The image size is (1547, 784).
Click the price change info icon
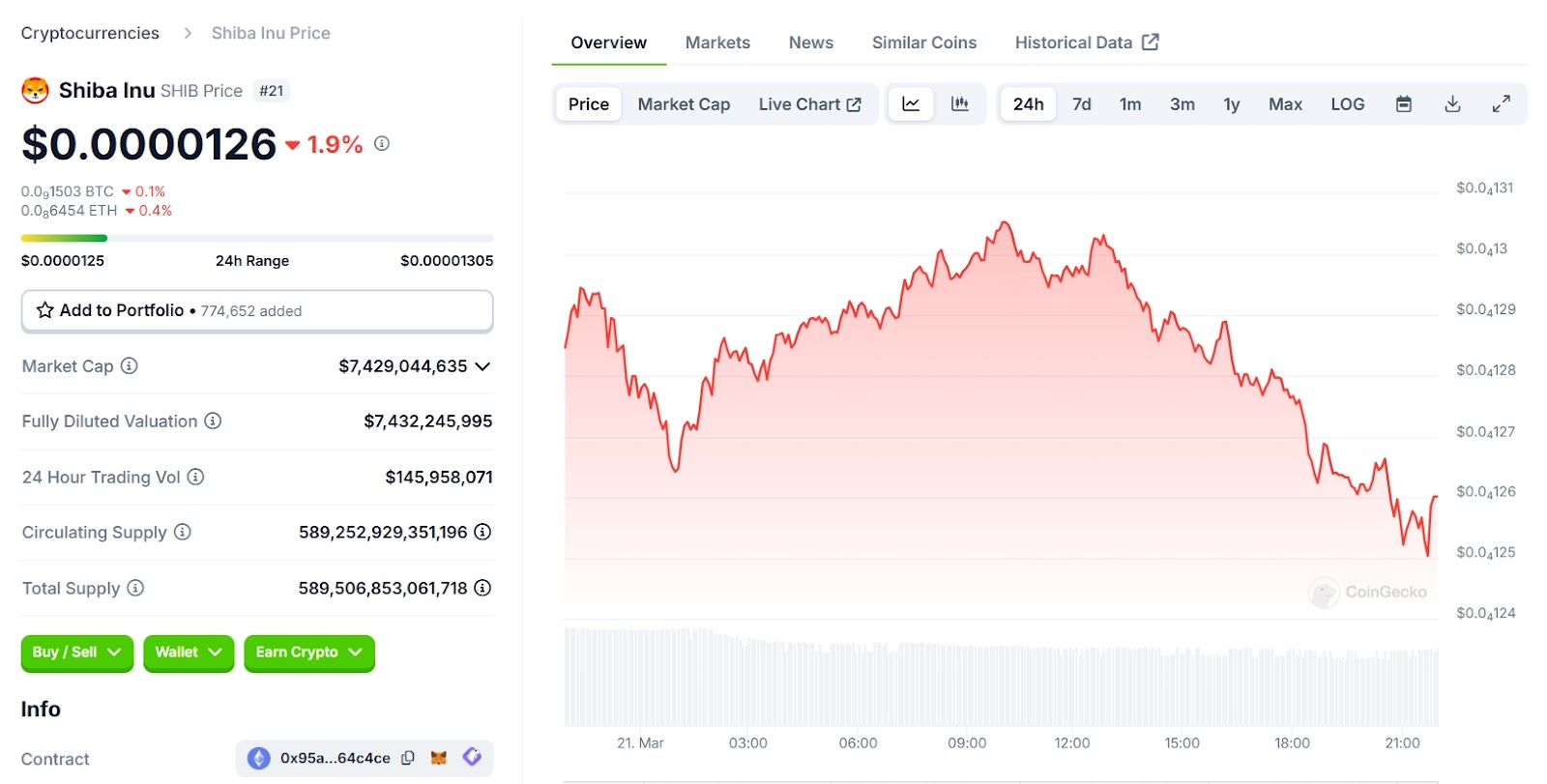pyautogui.click(x=382, y=144)
